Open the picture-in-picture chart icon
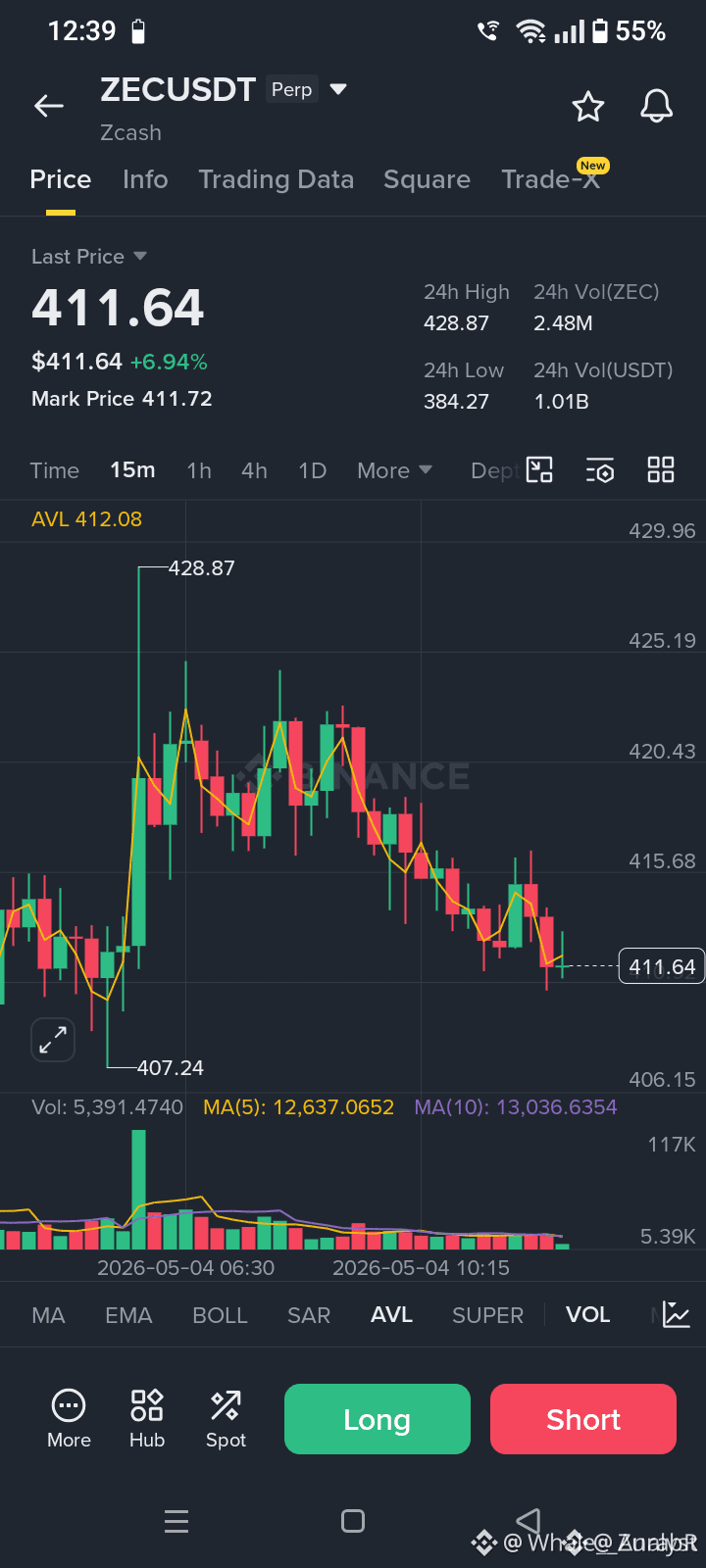The height and width of the screenshot is (1568, 706). click(x=539, y=470)
